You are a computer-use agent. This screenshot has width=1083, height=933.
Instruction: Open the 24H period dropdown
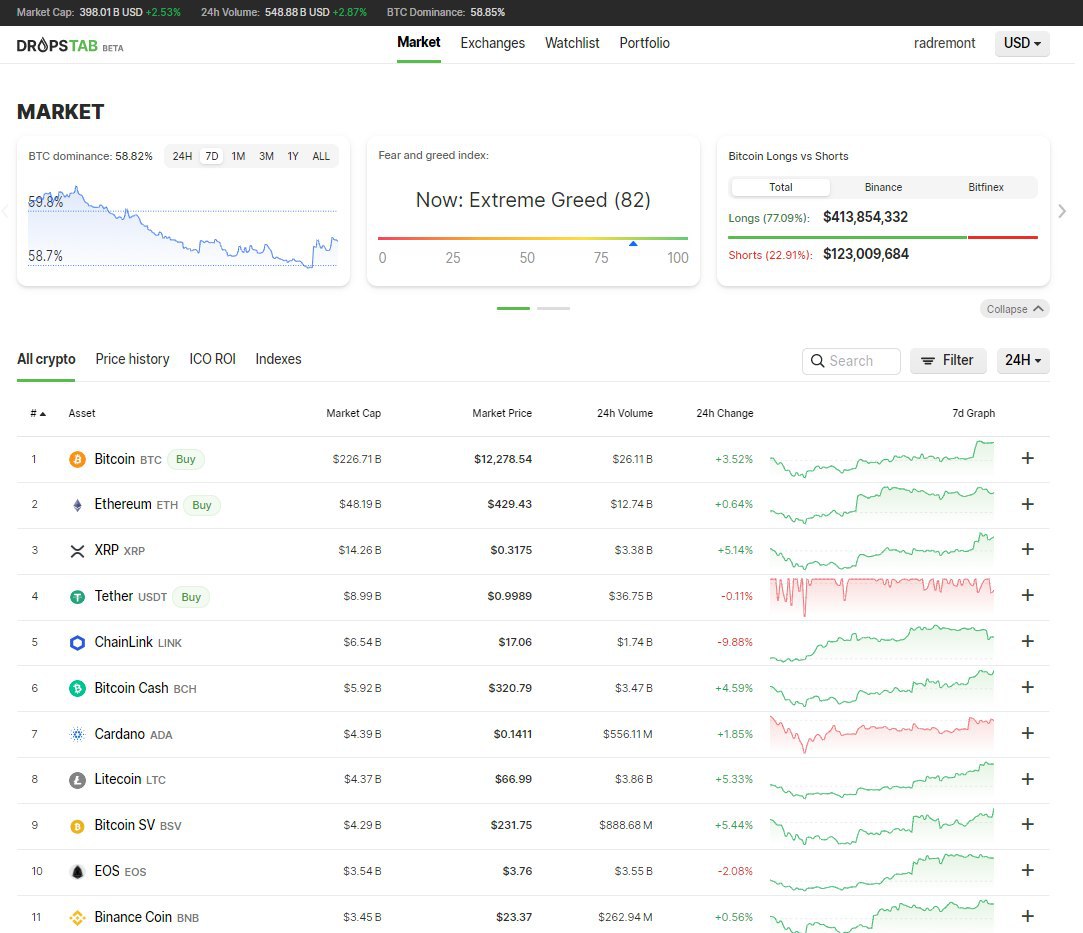coord(1023,360)
